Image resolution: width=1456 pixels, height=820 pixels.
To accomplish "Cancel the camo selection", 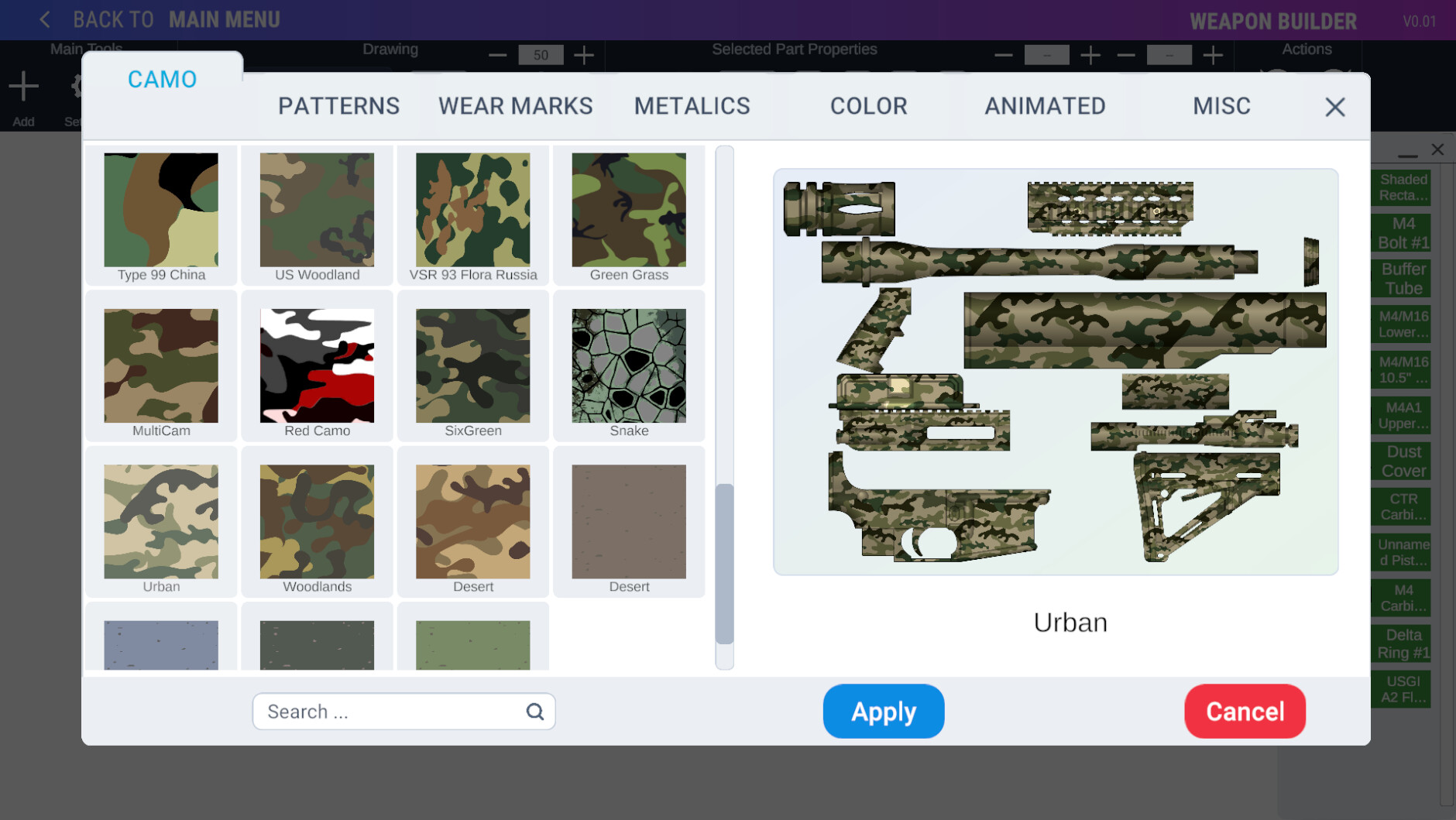I will point(1244,711).
